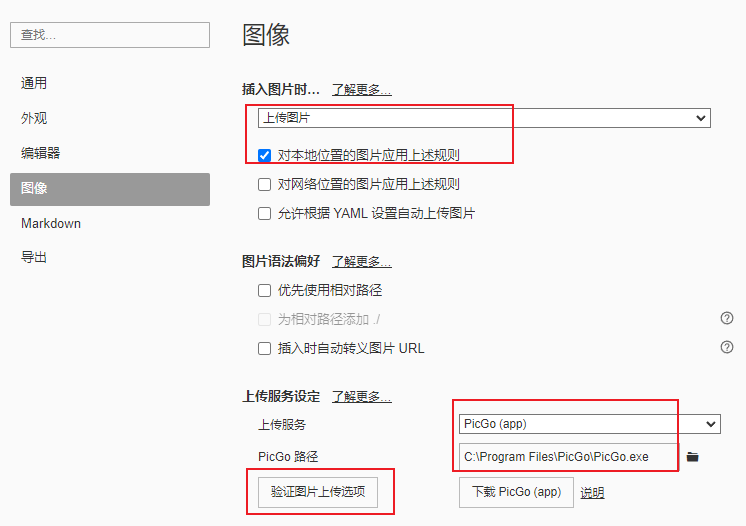The image size is (746, 526).
Task: Open 通用 settings section
Action: (x=34, y=83)
